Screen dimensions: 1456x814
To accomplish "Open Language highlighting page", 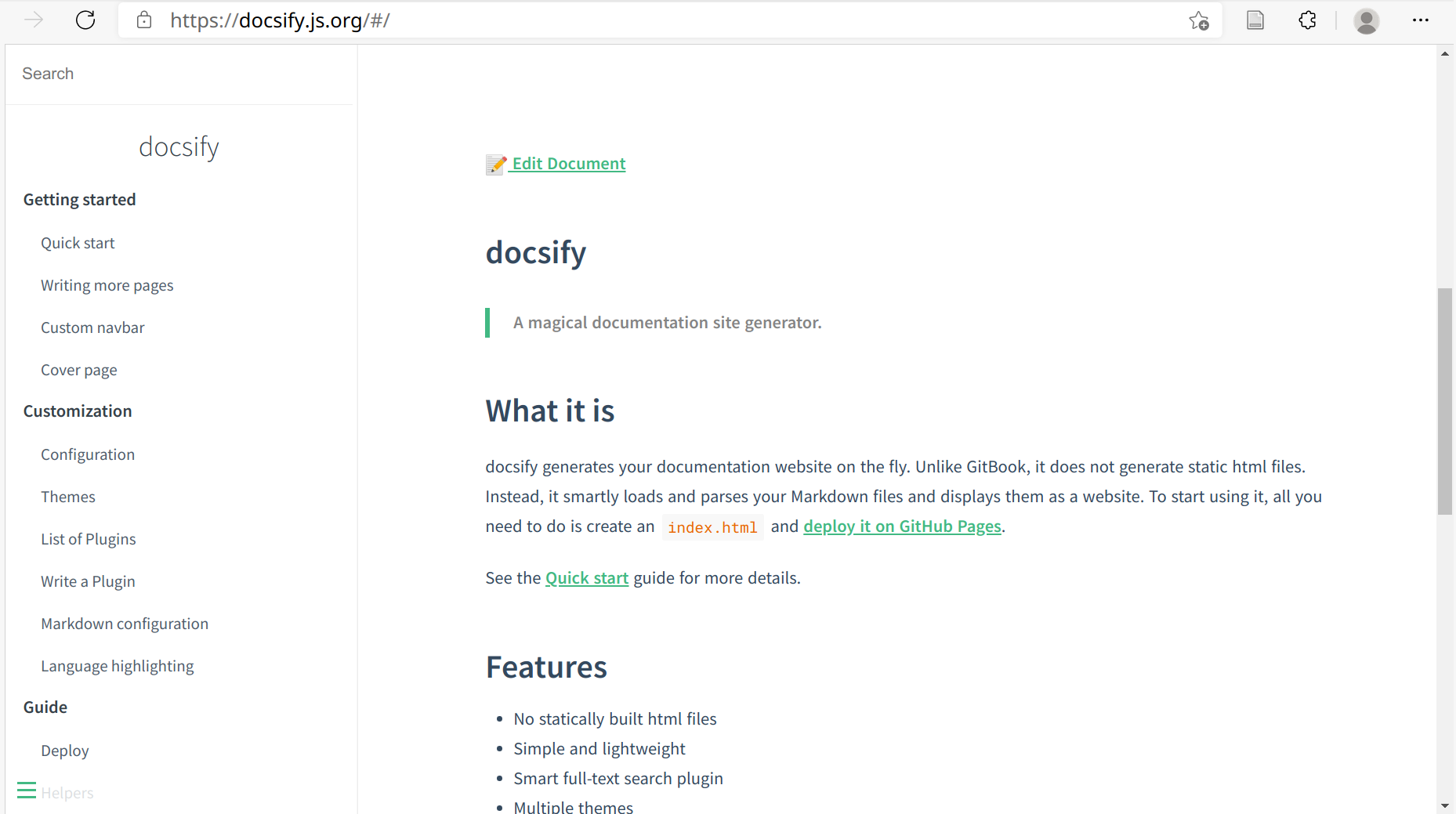I will click(118, 666).
